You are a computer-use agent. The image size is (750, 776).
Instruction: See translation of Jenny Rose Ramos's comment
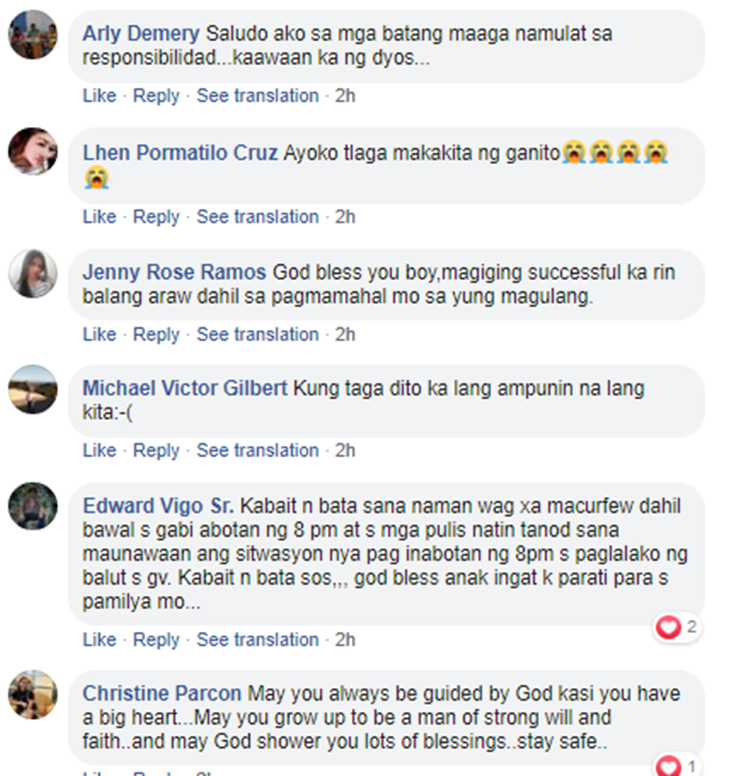coord(257,335)
